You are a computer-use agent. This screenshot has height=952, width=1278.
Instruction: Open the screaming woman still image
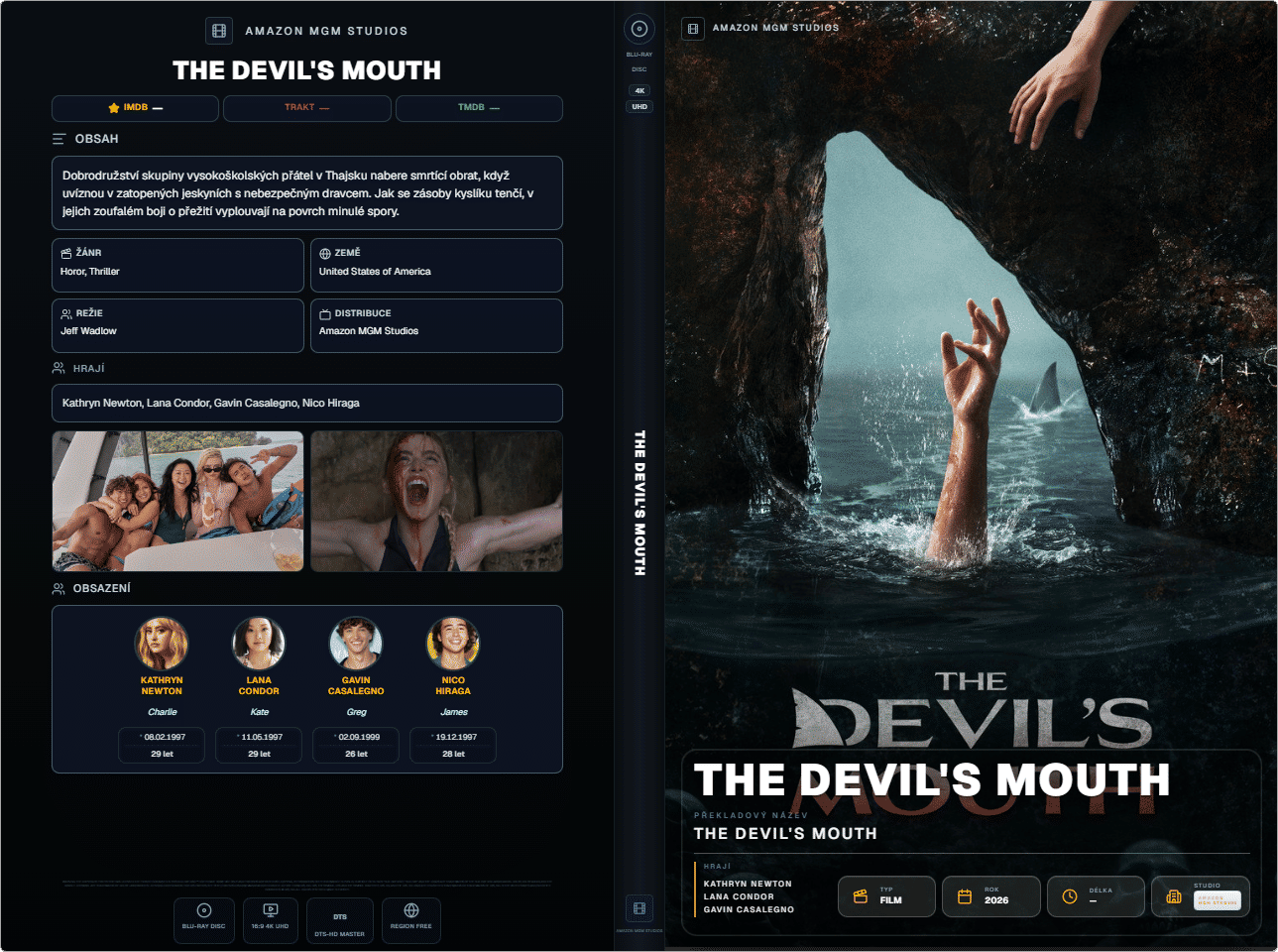point(436,501)
